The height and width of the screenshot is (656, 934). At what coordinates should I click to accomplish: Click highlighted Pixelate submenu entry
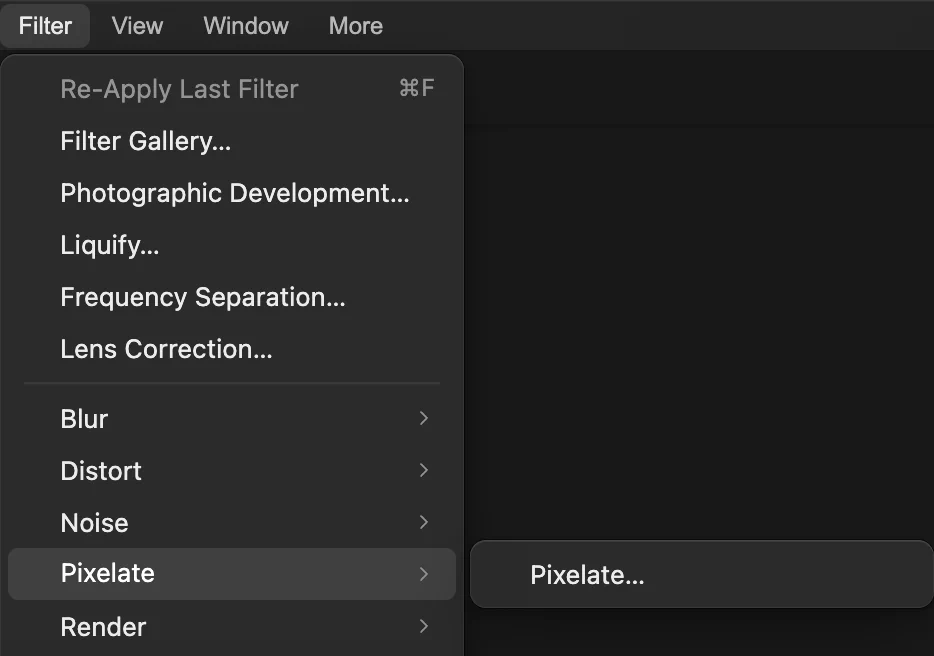click(x=232, y=574)
